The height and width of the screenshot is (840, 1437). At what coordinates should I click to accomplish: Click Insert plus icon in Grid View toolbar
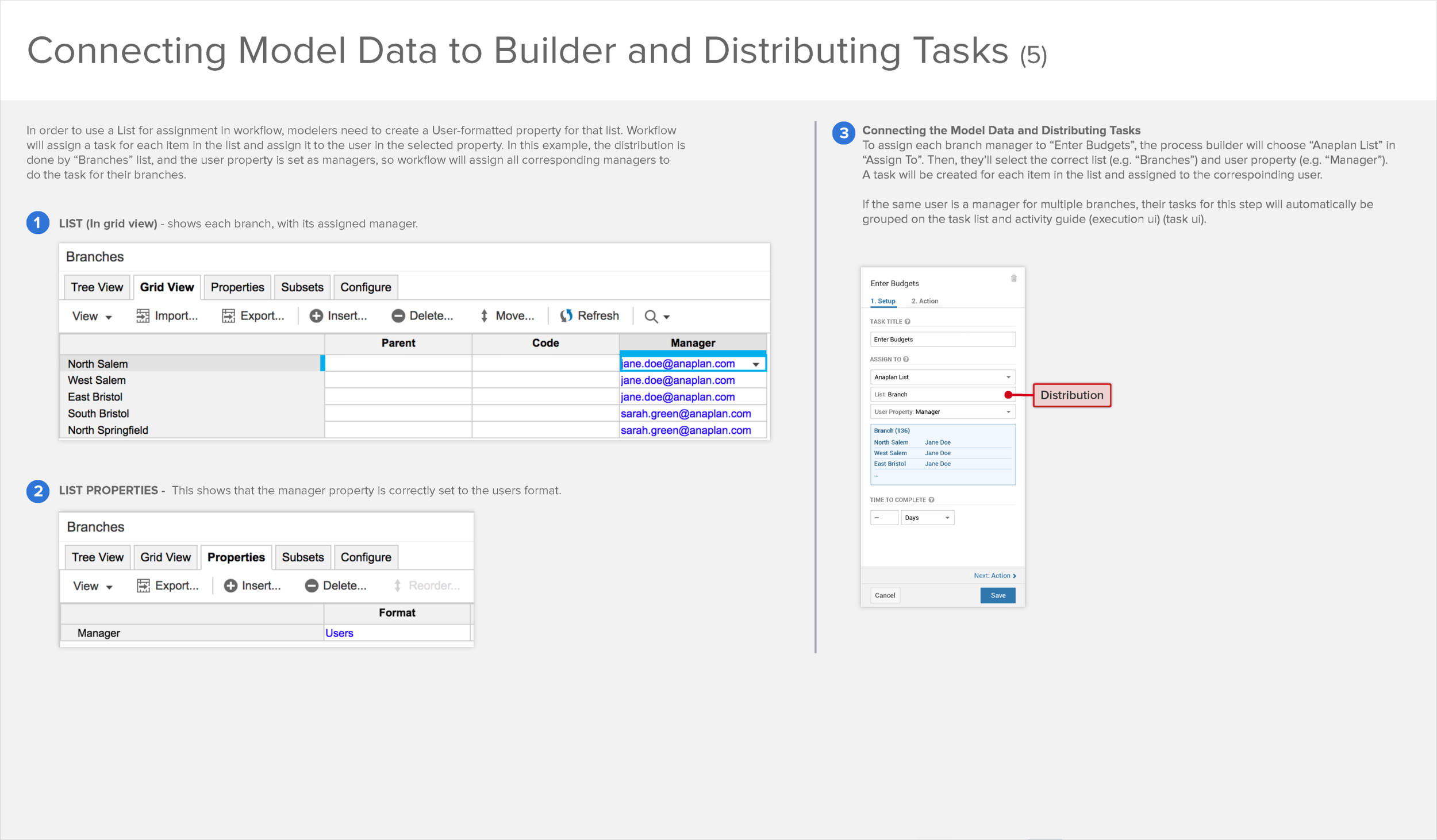pyautogui.click(x=316, y=315)
